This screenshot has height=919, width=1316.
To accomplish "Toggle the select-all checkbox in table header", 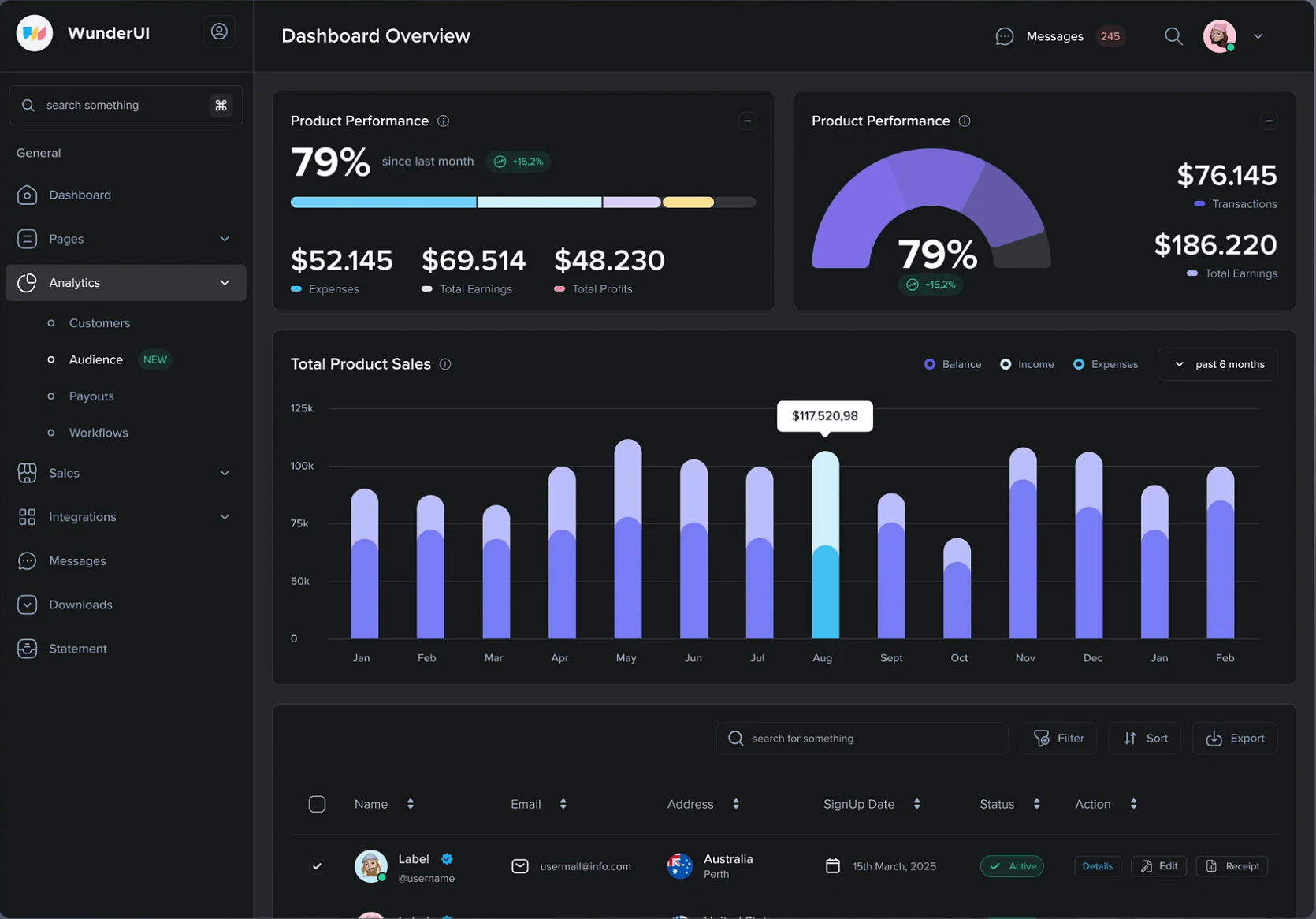I will click(x=317, y=804).
